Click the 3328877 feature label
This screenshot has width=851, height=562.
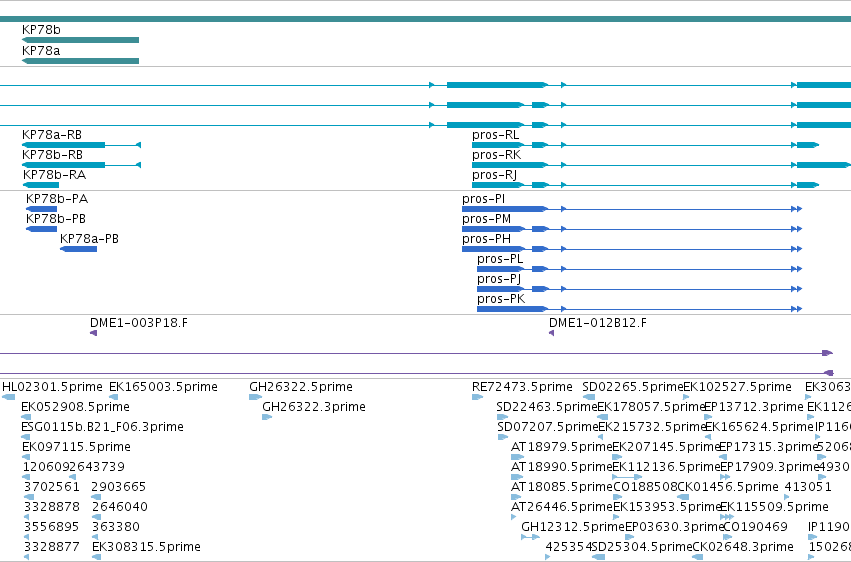click(52, 547)
